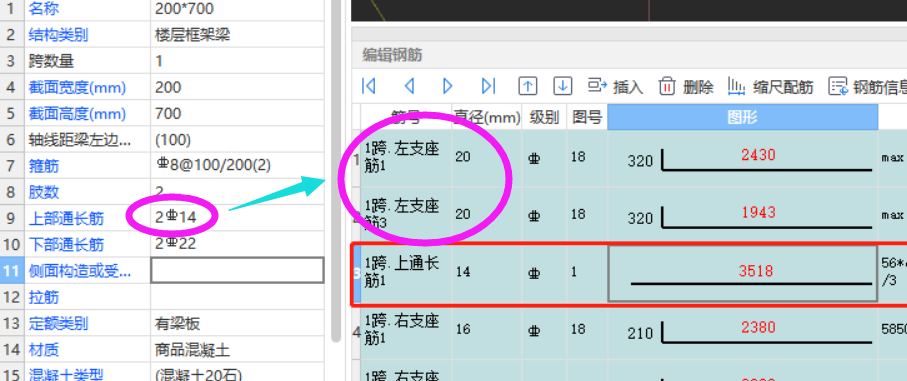The height and width of the screenshot is (381, 907).
Task: Jump to the last rebar record
Action: click(489, 86)
